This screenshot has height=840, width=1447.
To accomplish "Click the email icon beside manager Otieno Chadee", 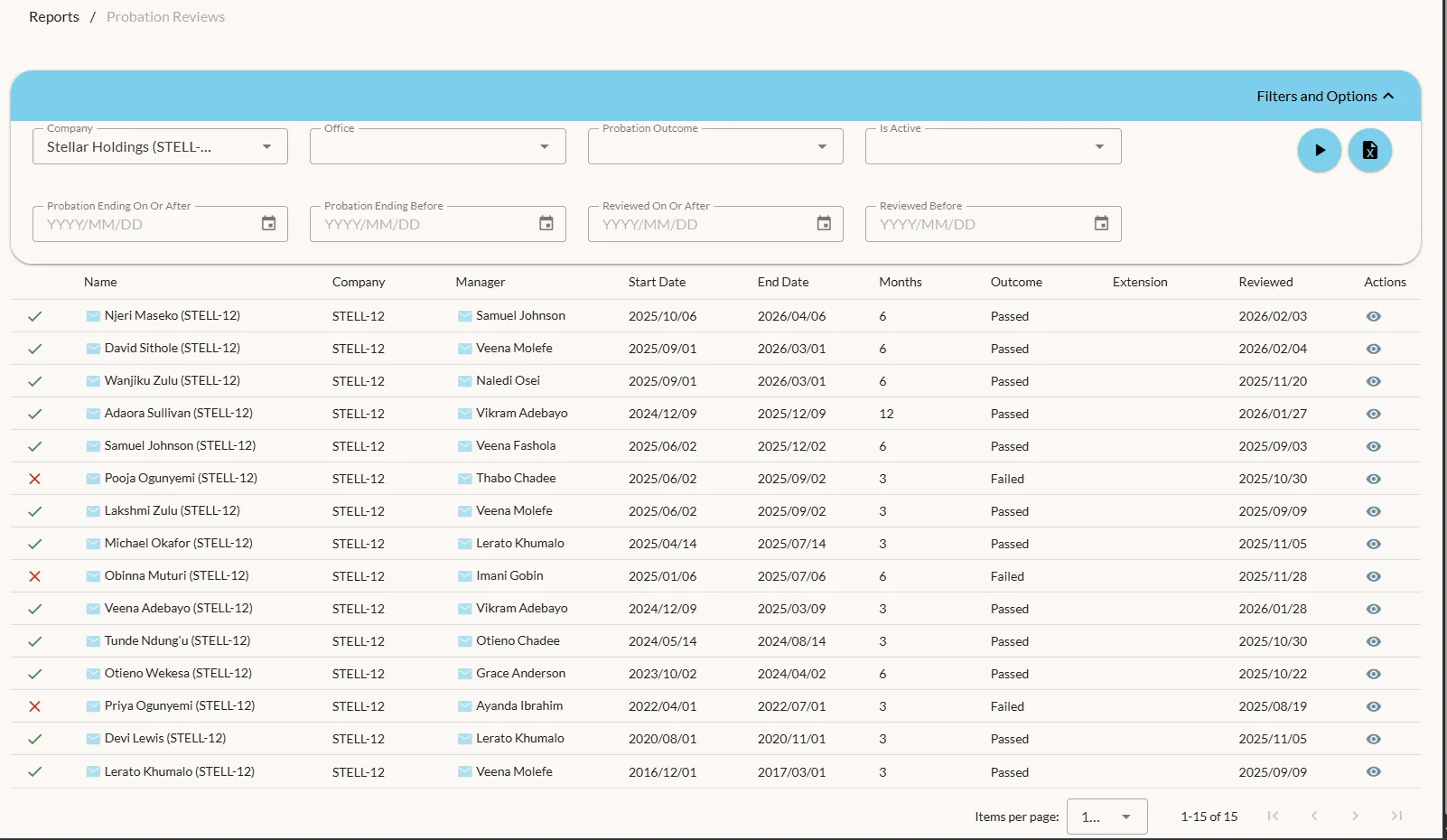I will coord(464,641).
